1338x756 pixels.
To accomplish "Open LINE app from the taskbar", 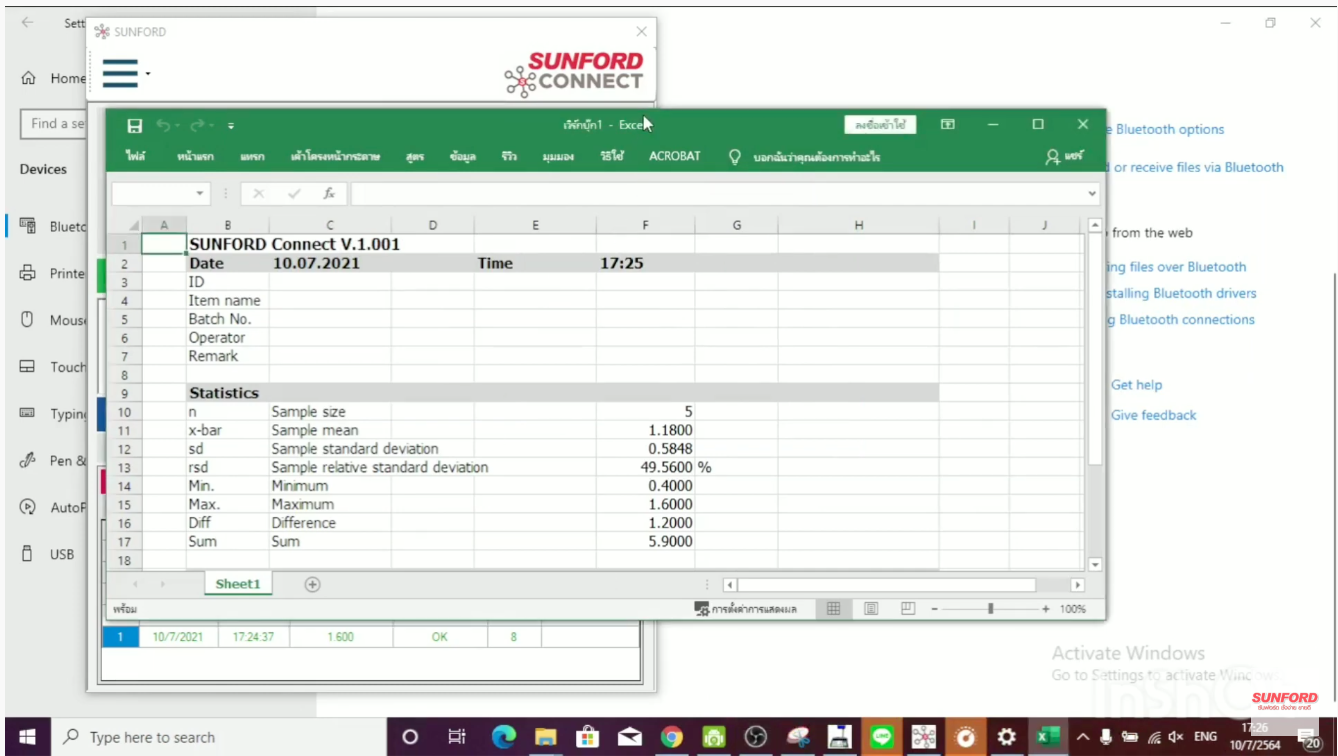I will [x=881, y=737].
